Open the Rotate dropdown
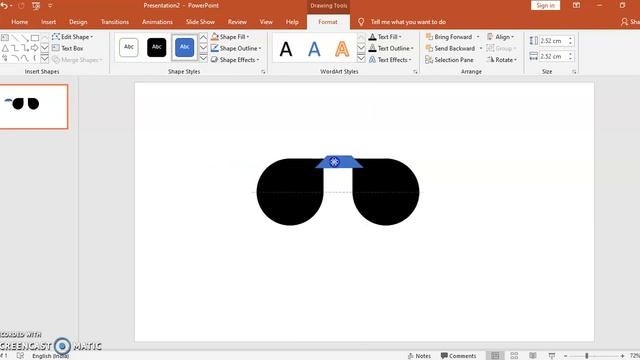 (x=502, y=60)
